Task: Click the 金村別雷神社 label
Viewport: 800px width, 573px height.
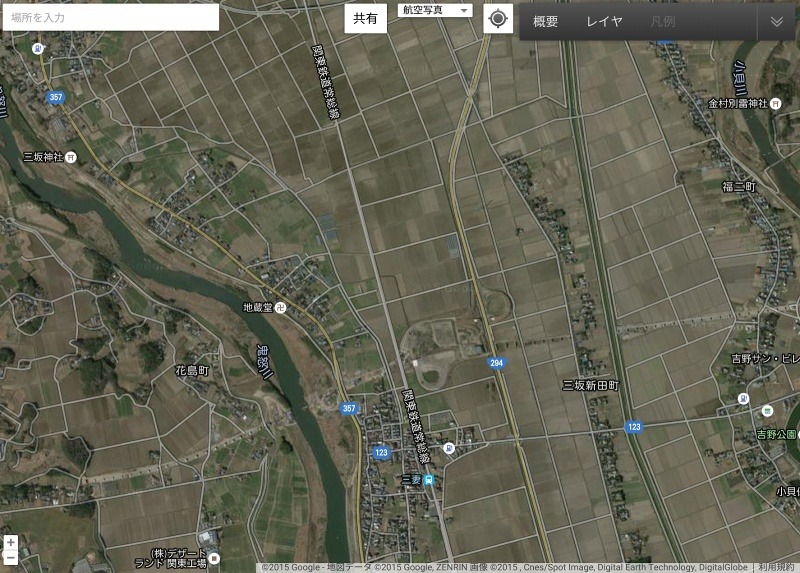Action: pos(738,104)
